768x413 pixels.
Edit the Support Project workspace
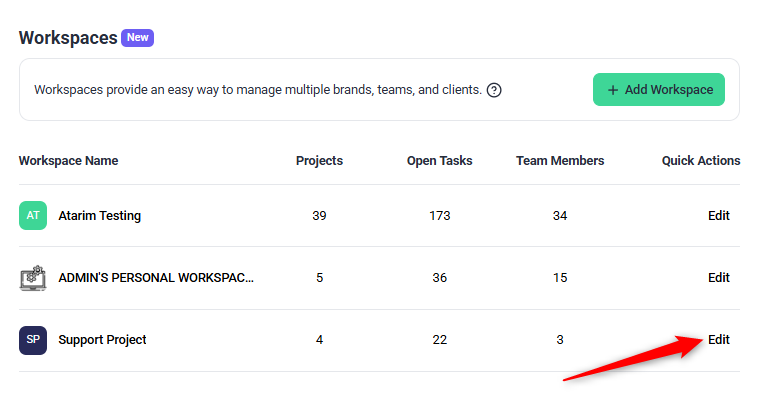[718, 340]
